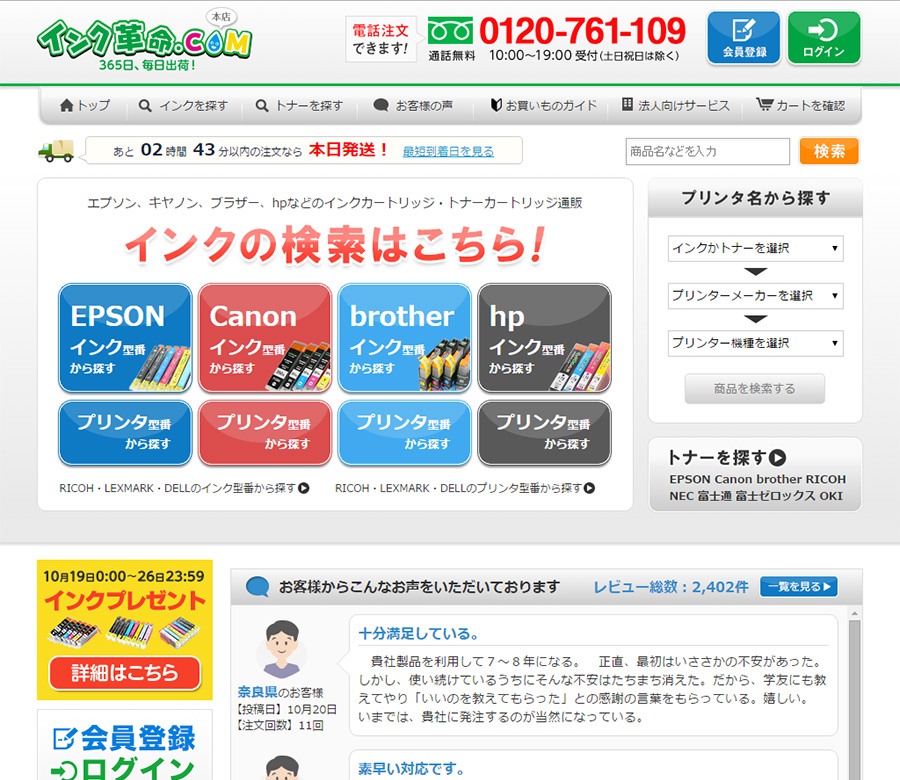Click 商品を検索する button
Screen dimensions: 900x780
[755, 389]
